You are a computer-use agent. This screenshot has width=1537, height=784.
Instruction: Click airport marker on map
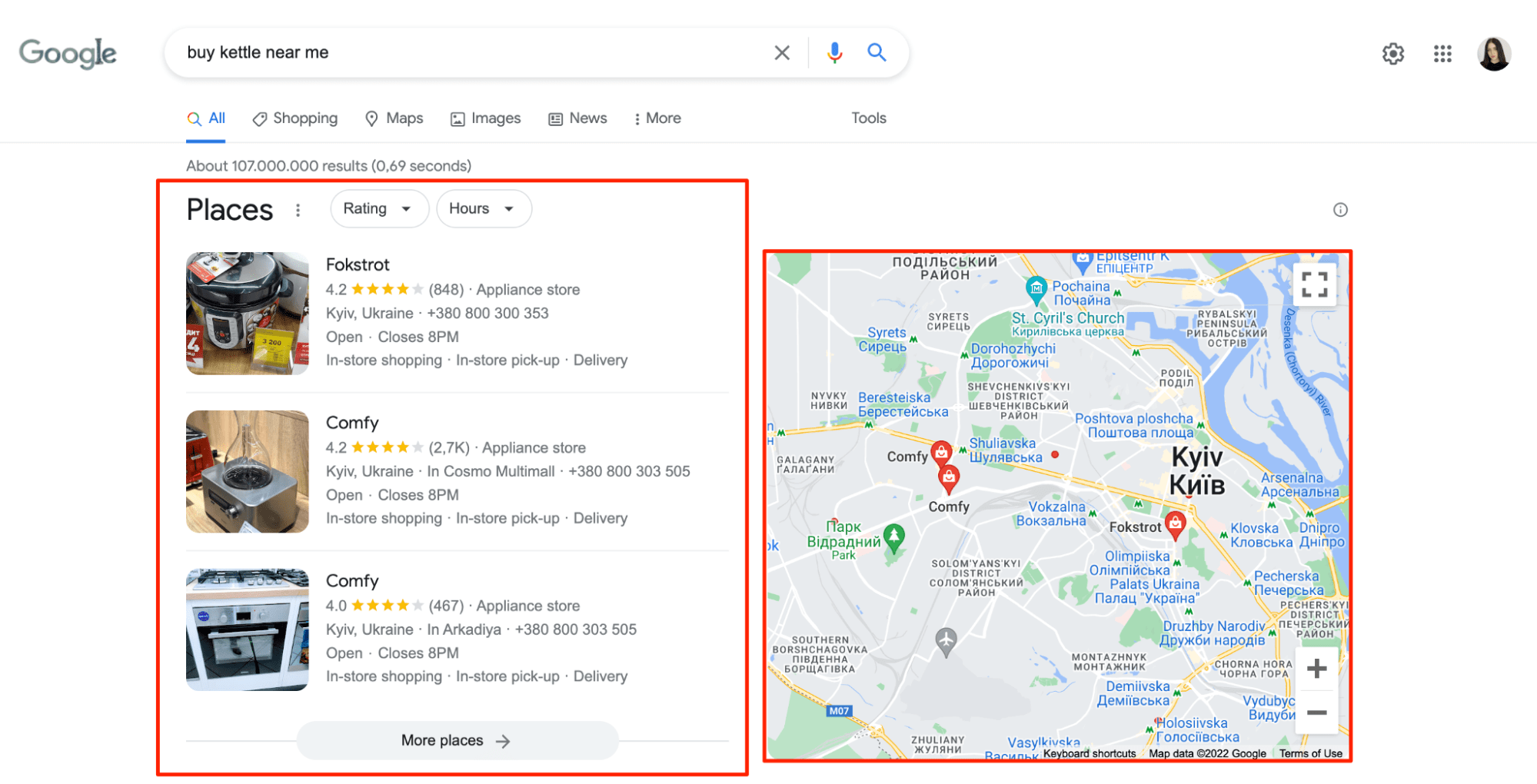click(946, 641)
